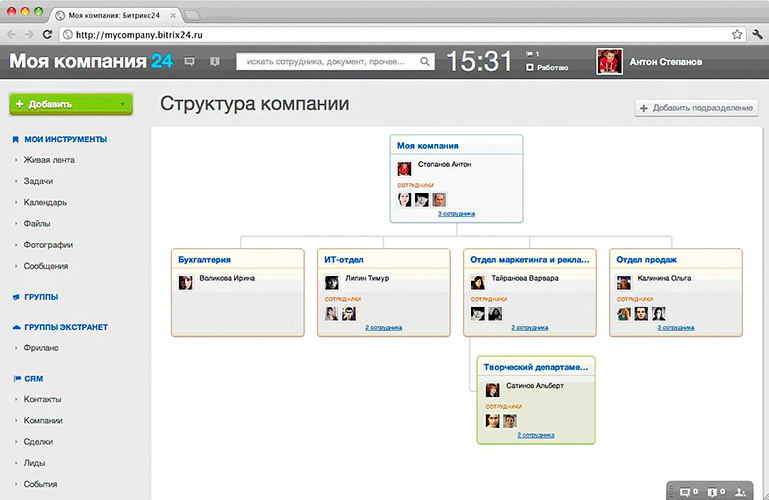The width and height of the screenshot is (769, 500).
Task: Click the 15:31 clock in header
Action: coord(479,62)
